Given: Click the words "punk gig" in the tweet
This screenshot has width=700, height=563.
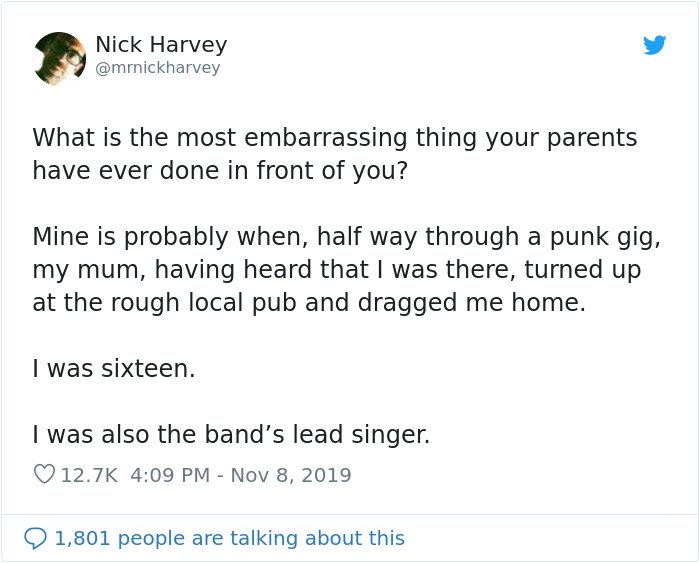Looking at the screenshot, I should (x=605, y=238).
